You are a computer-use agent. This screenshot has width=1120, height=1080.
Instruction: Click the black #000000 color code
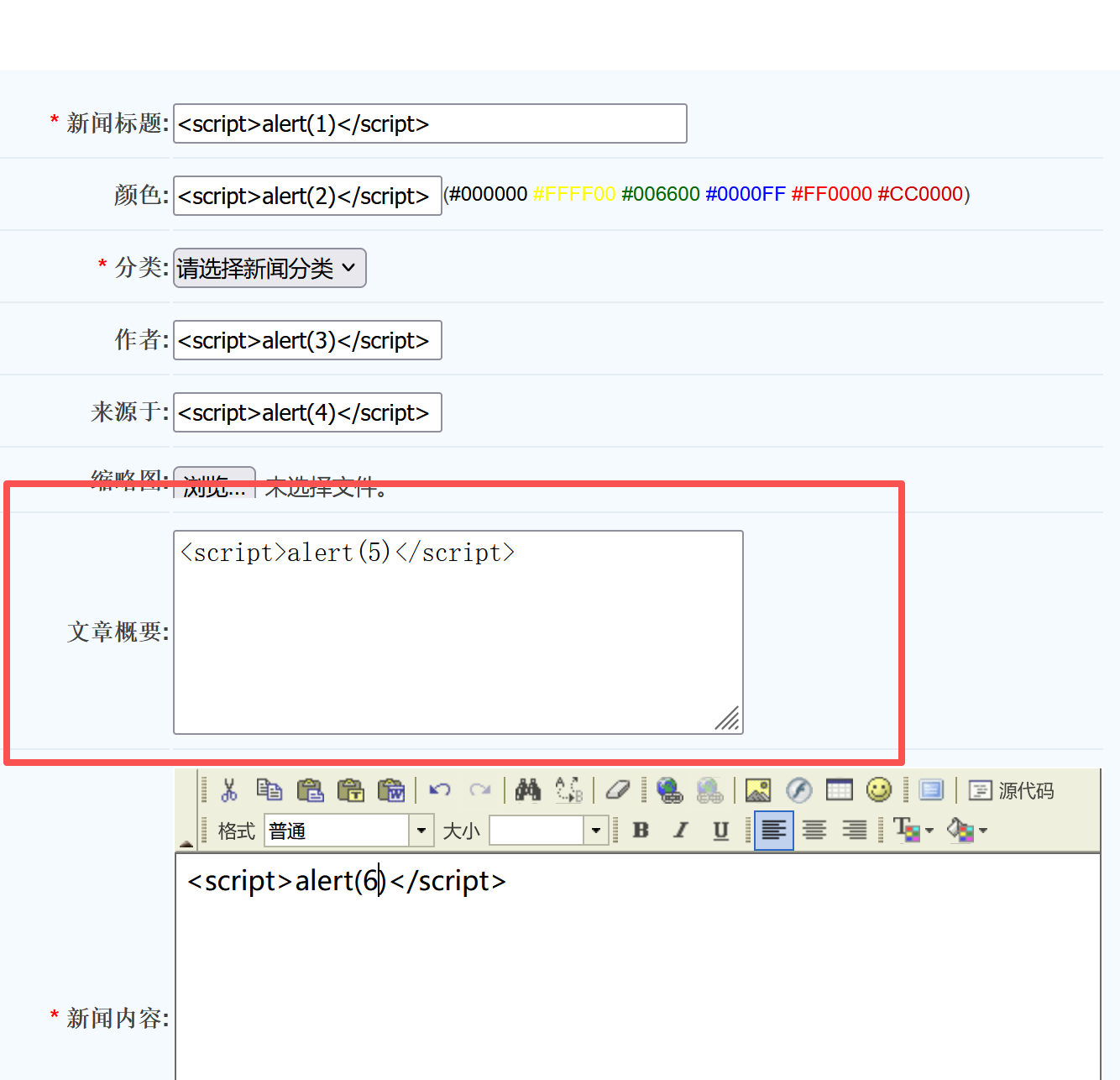(488, 194)
